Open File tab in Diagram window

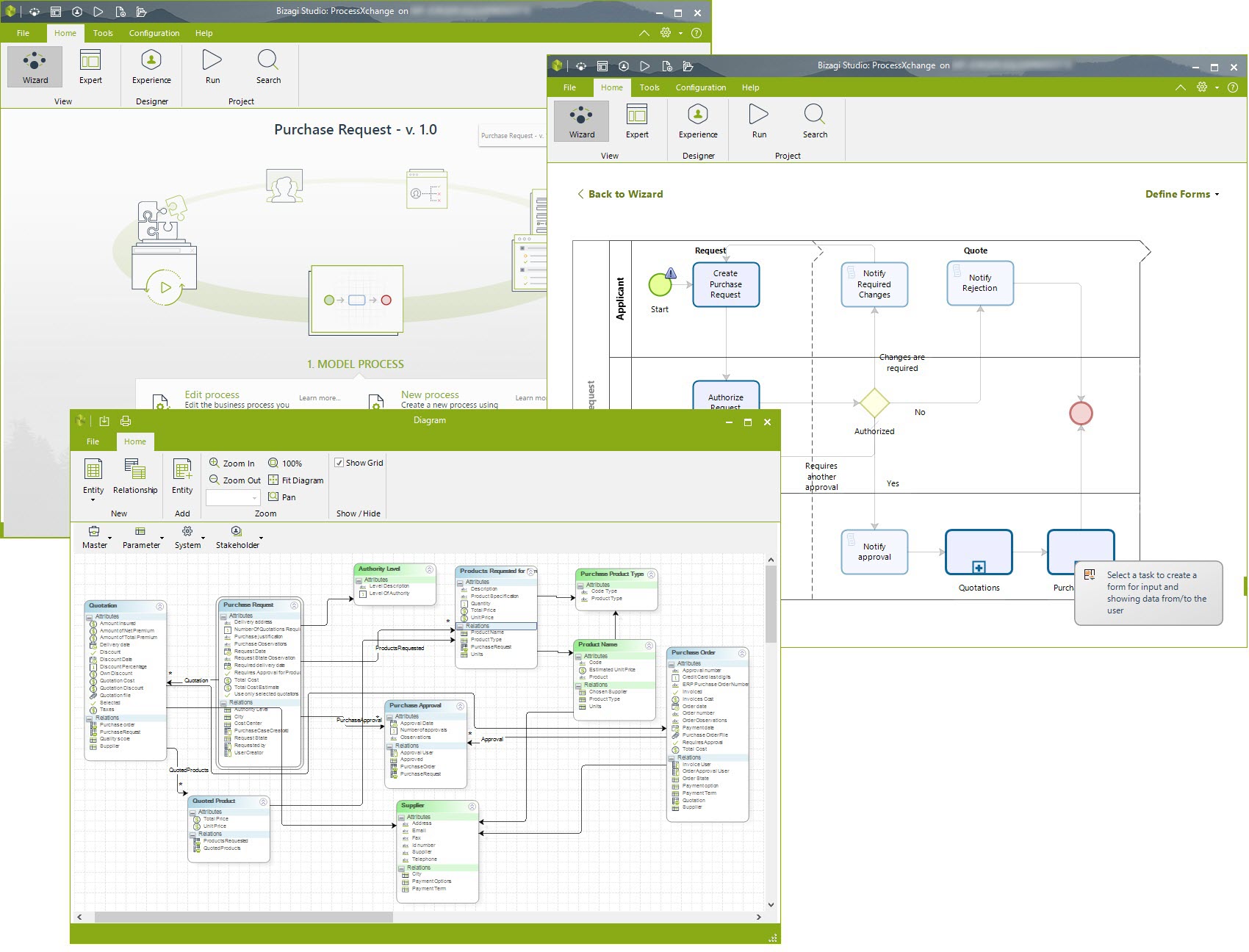(x=93, y=441)
